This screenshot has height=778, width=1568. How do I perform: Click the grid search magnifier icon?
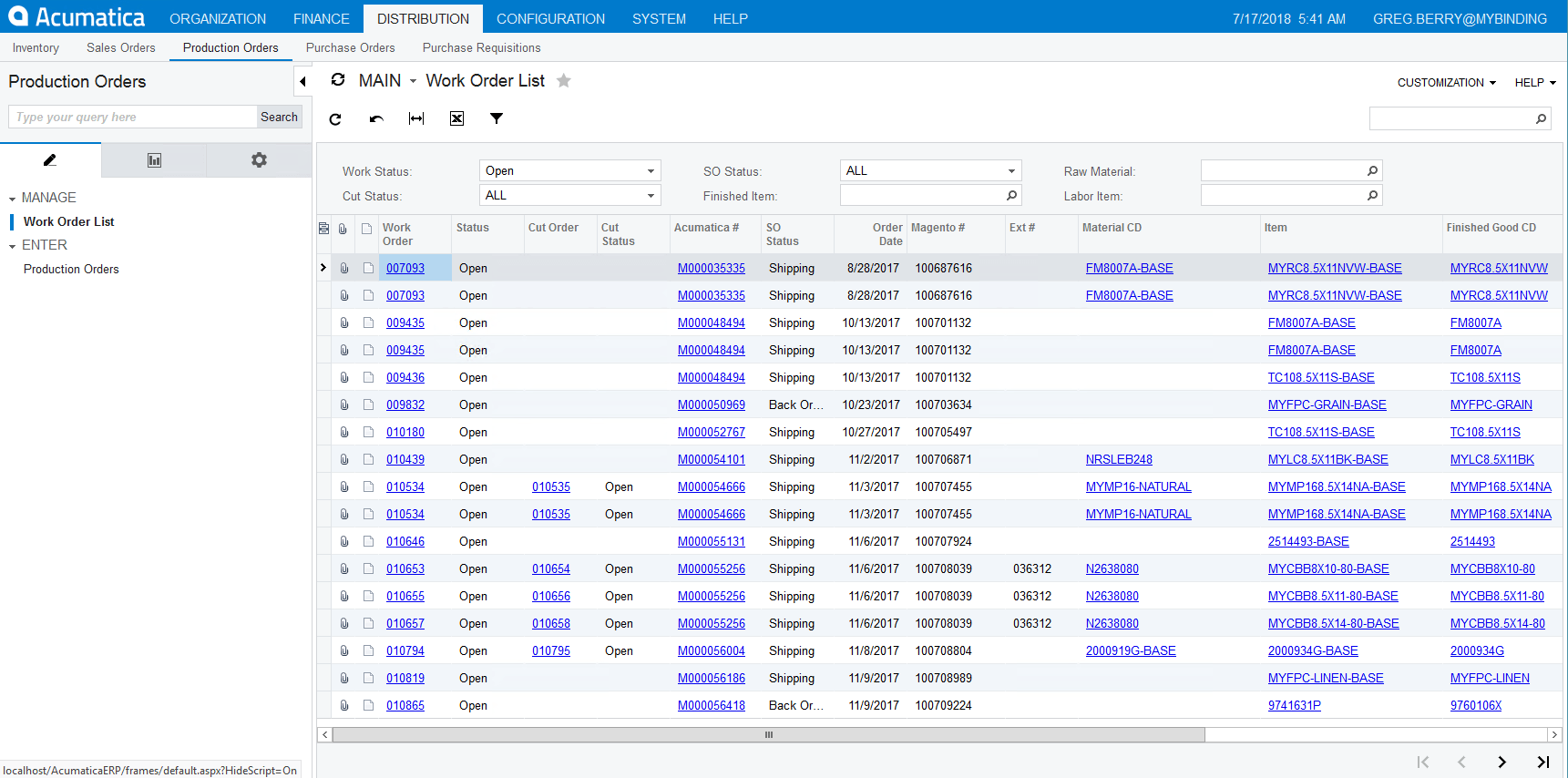tap(1541, 118)
